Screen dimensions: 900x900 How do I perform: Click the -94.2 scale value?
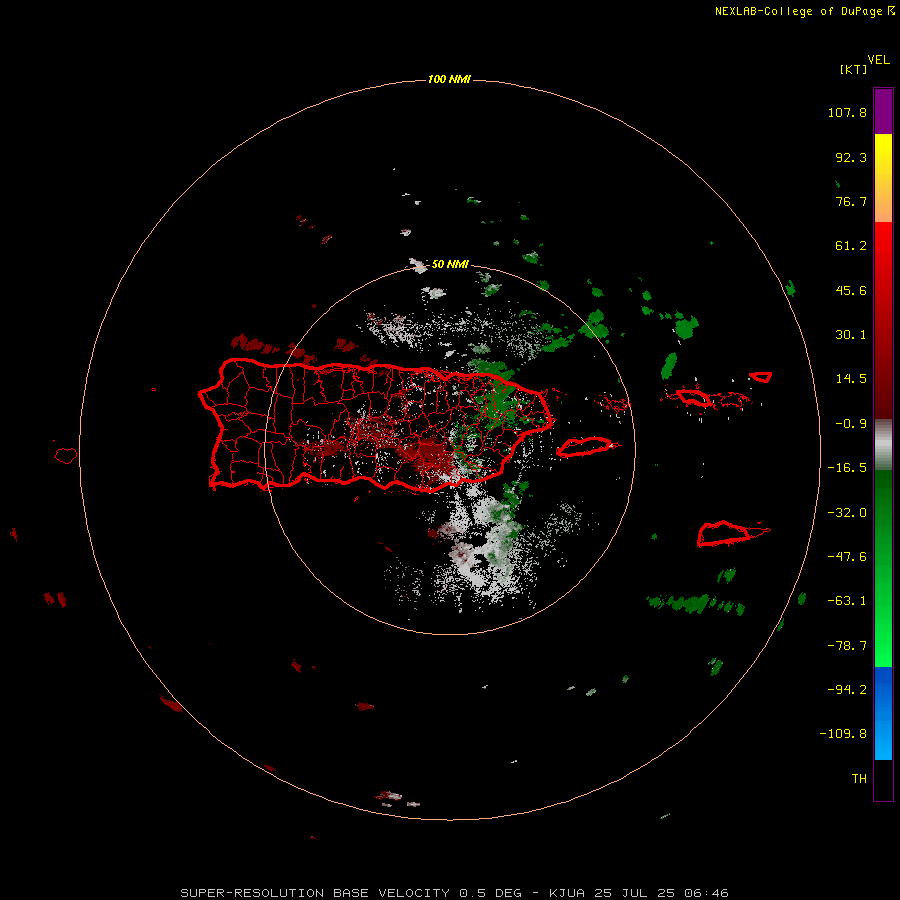coord(847,690)
